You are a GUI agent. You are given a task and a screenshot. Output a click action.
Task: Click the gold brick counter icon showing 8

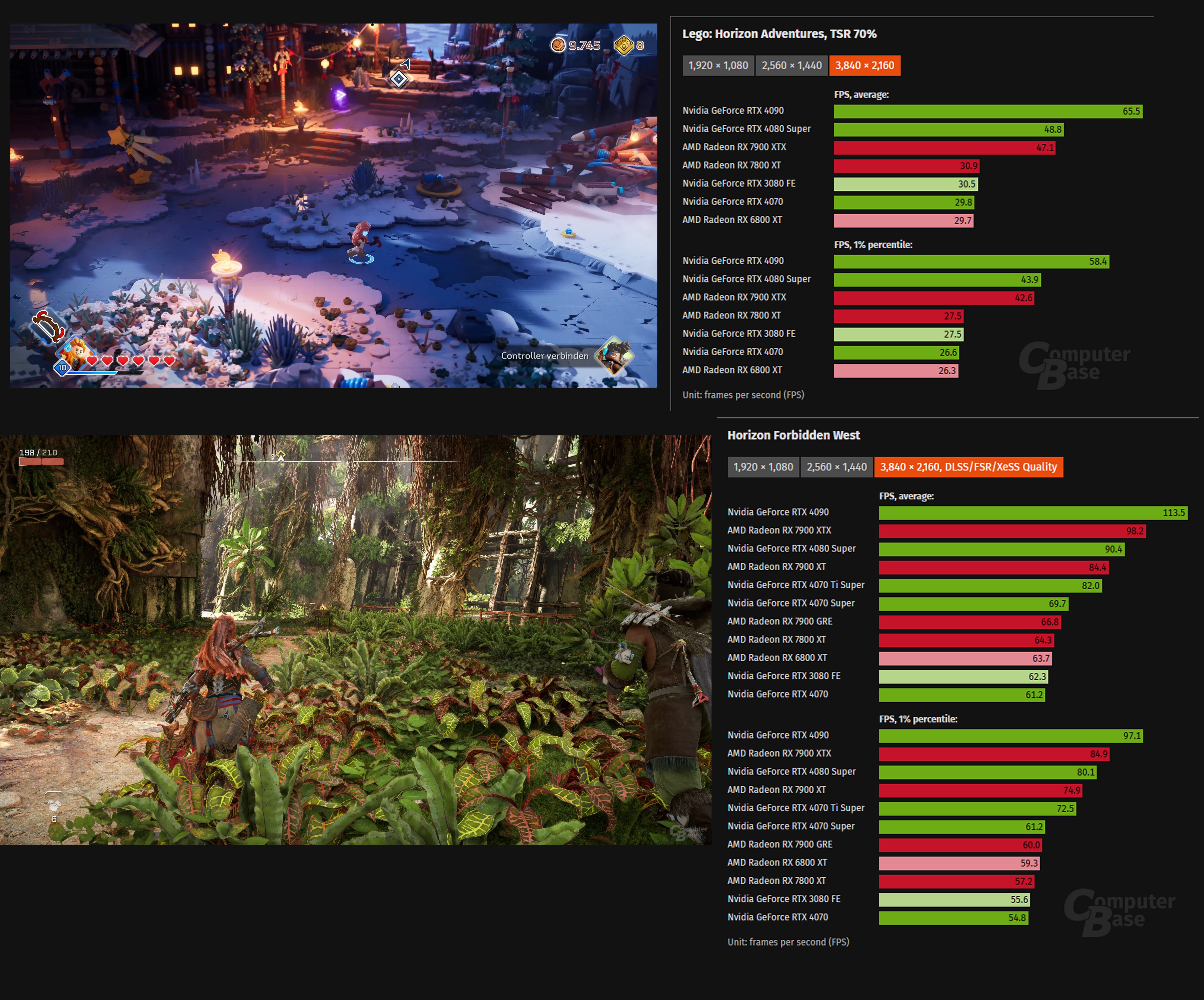624,45
